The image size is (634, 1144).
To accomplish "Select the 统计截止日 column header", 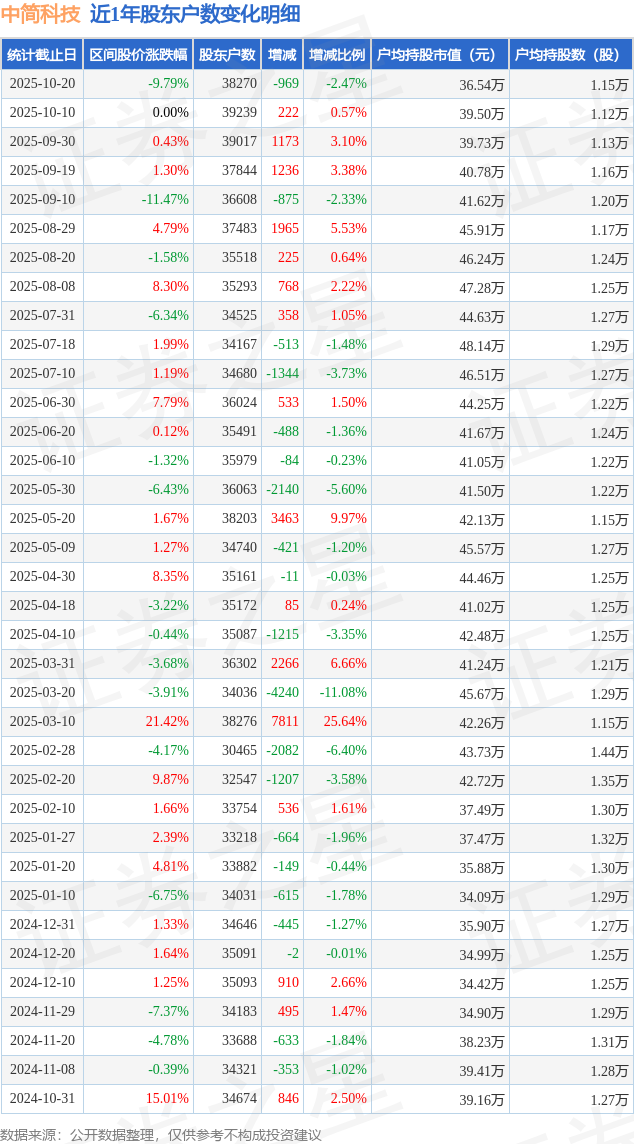I will [x=42, y=55].
